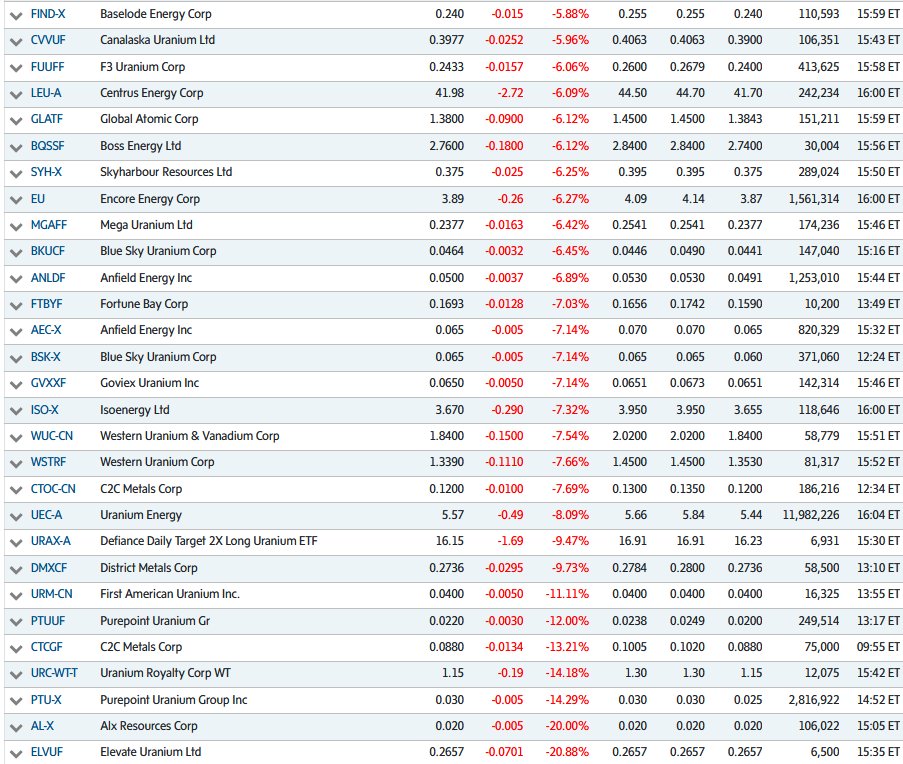Expand the SYH-X row chevron
The width and height of the screenshot is (903, 764).
coord(16,173)
